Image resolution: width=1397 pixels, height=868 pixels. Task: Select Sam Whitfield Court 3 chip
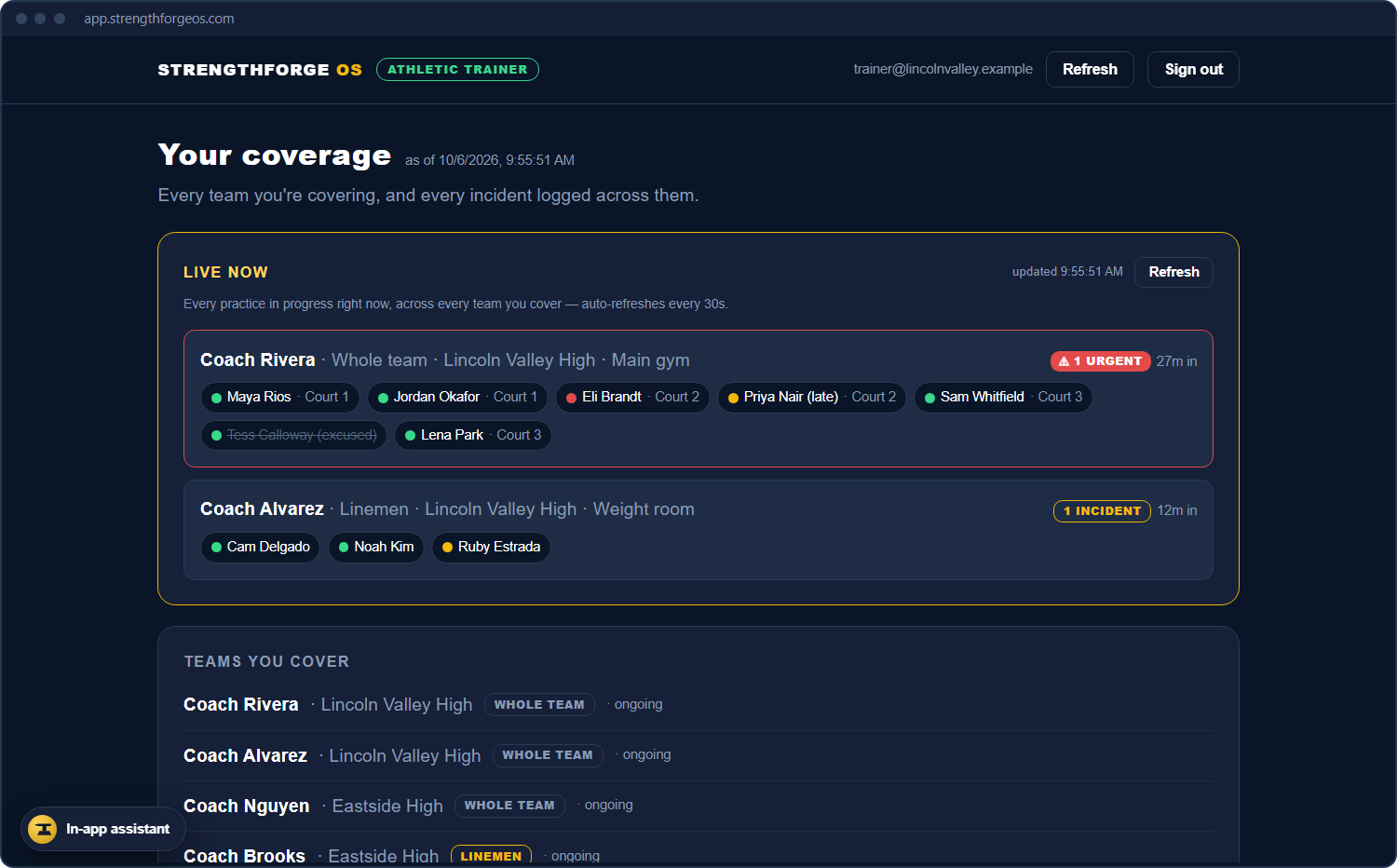click(x=1003, y=398)
